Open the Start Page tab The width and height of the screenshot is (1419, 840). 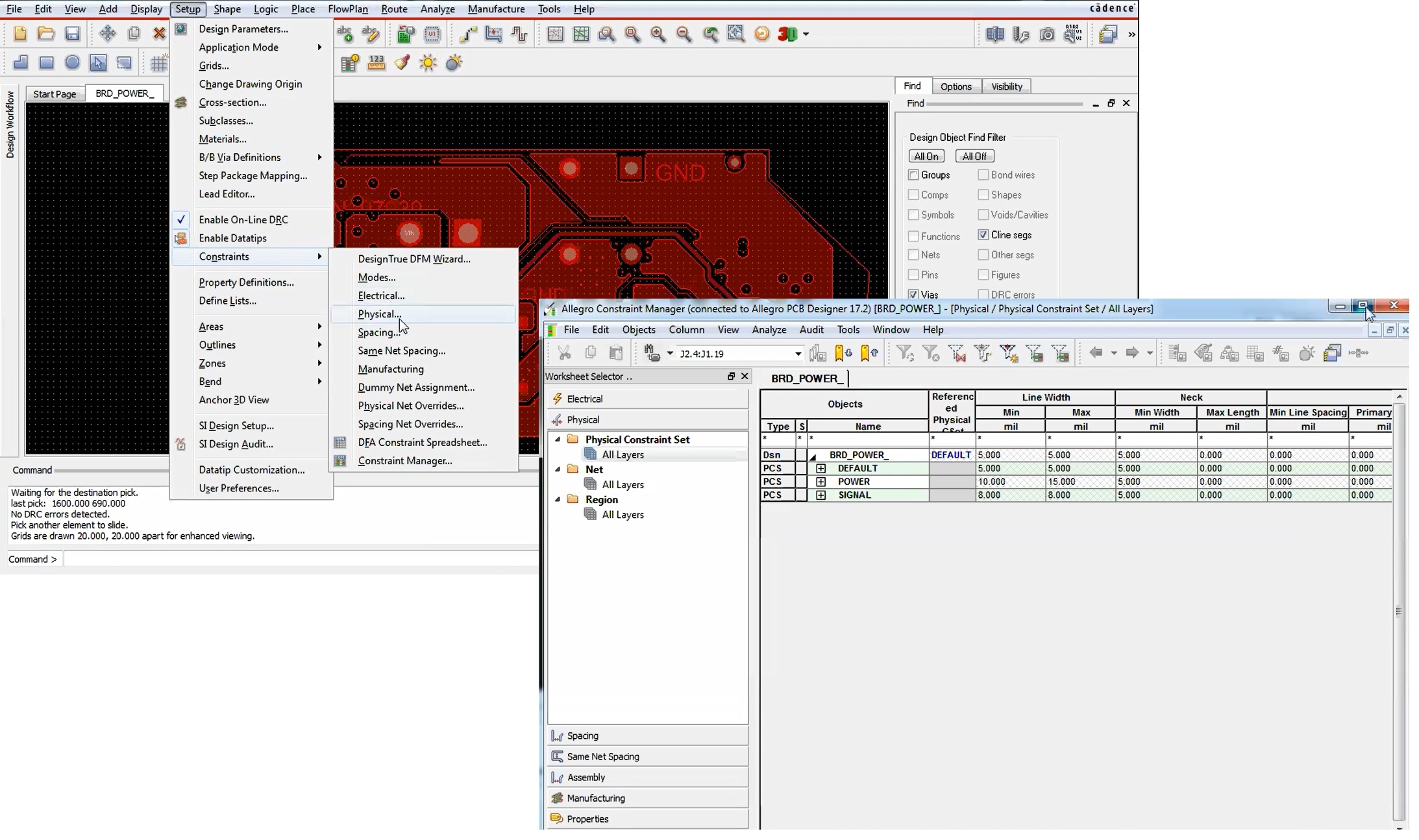click(55, 93)
